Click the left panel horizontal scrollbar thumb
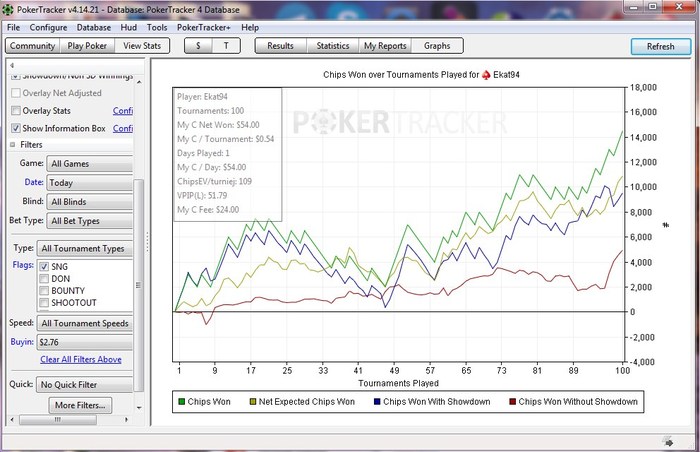 58,420
